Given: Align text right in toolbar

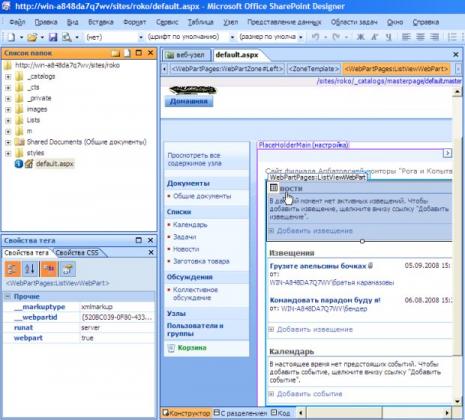Looking at the screenshot, I should click(x=434, y=37).
